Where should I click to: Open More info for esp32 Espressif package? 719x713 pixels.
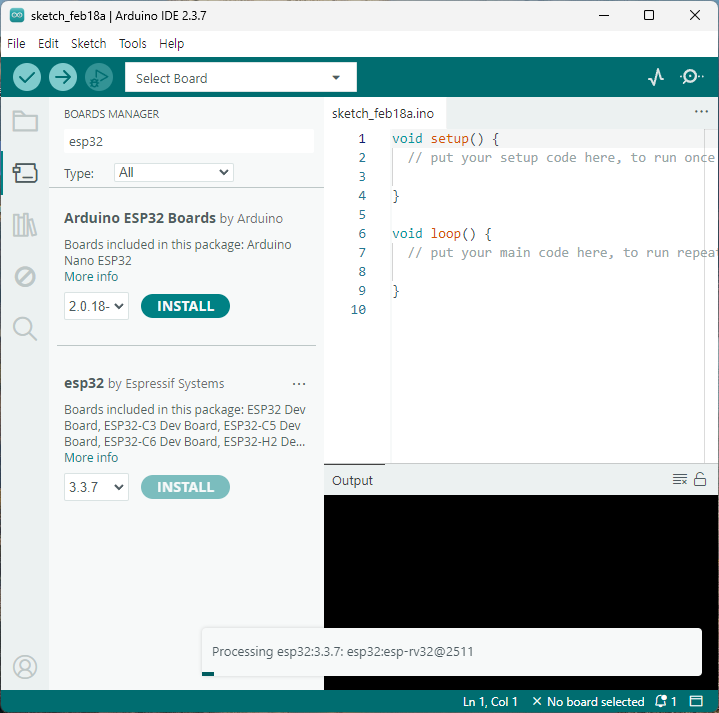tap(91, 458)
